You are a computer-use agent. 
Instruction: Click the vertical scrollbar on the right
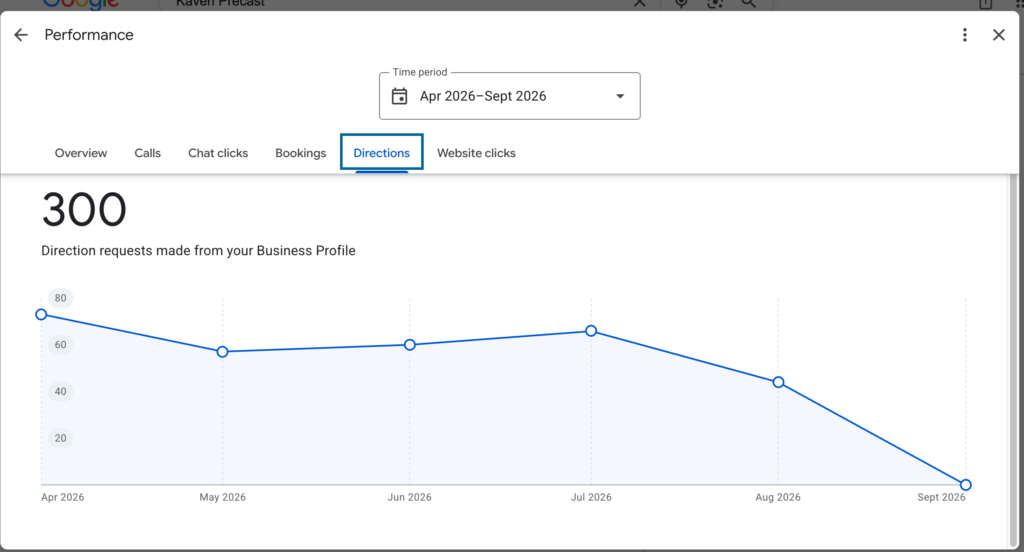coord(1014,361)
